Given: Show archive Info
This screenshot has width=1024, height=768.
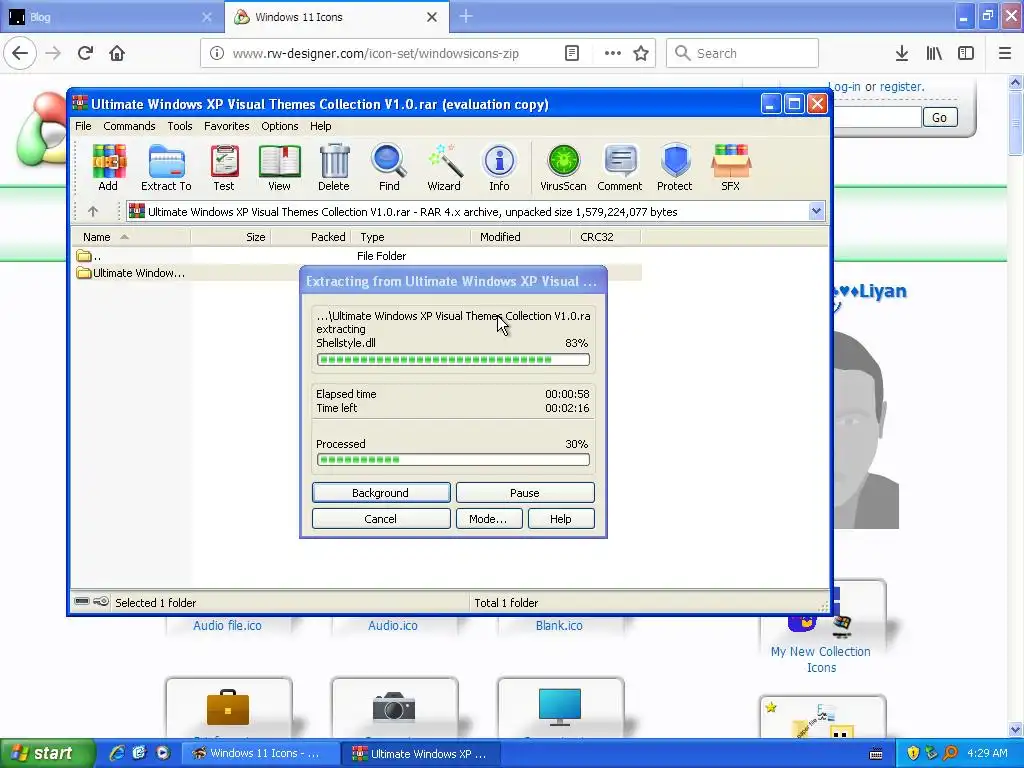Looking at the screenshot, I should (500, 168).
